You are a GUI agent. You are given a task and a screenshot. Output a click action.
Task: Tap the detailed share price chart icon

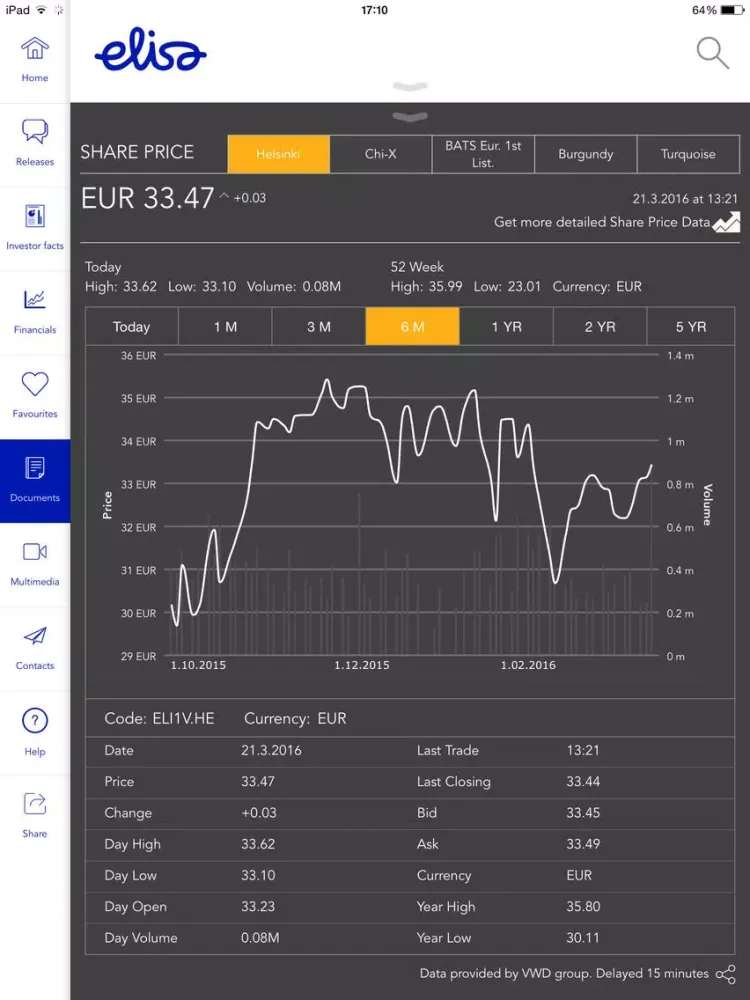point(726,222)
